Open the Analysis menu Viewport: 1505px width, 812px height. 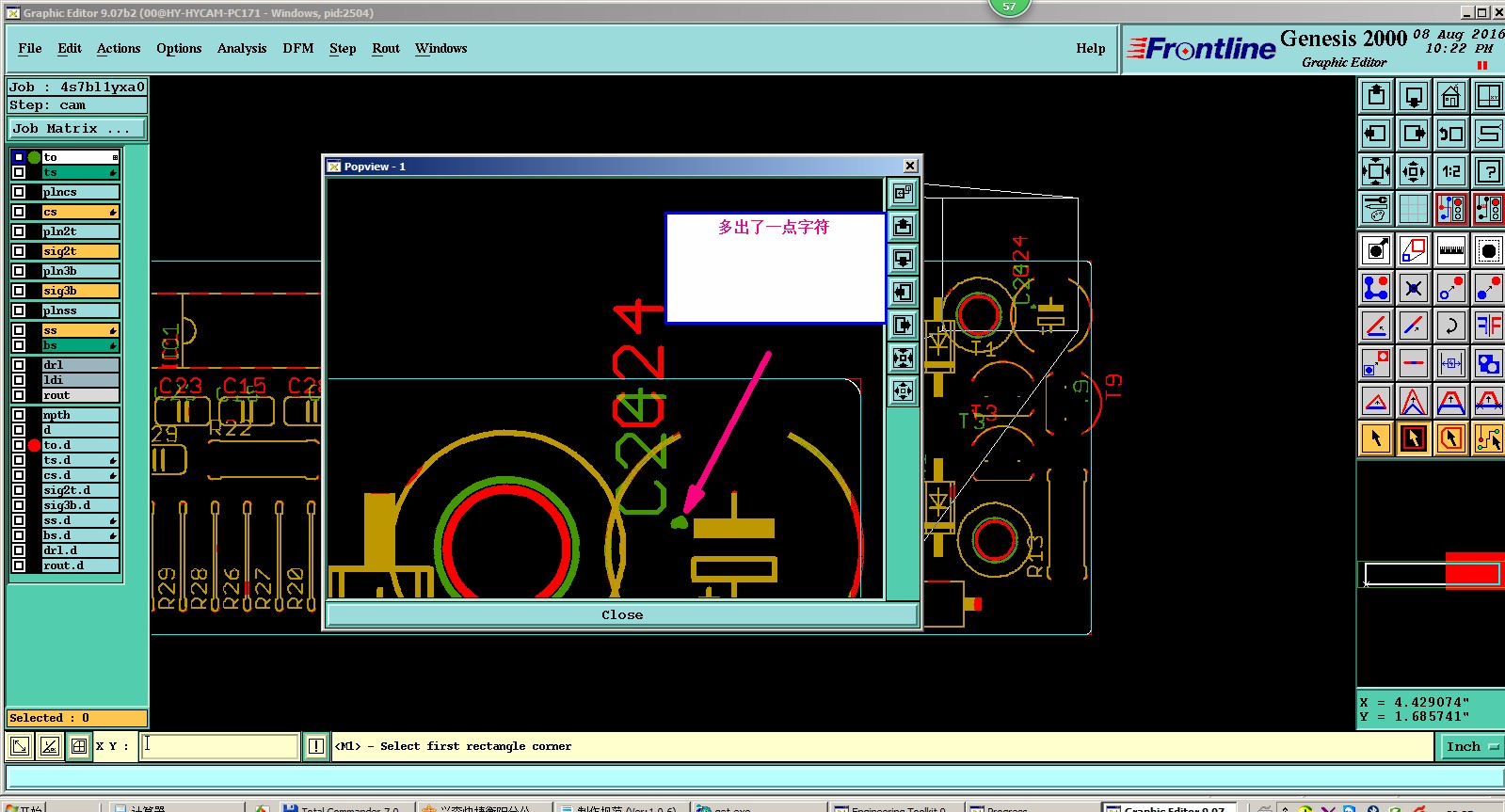pos(242,49)
